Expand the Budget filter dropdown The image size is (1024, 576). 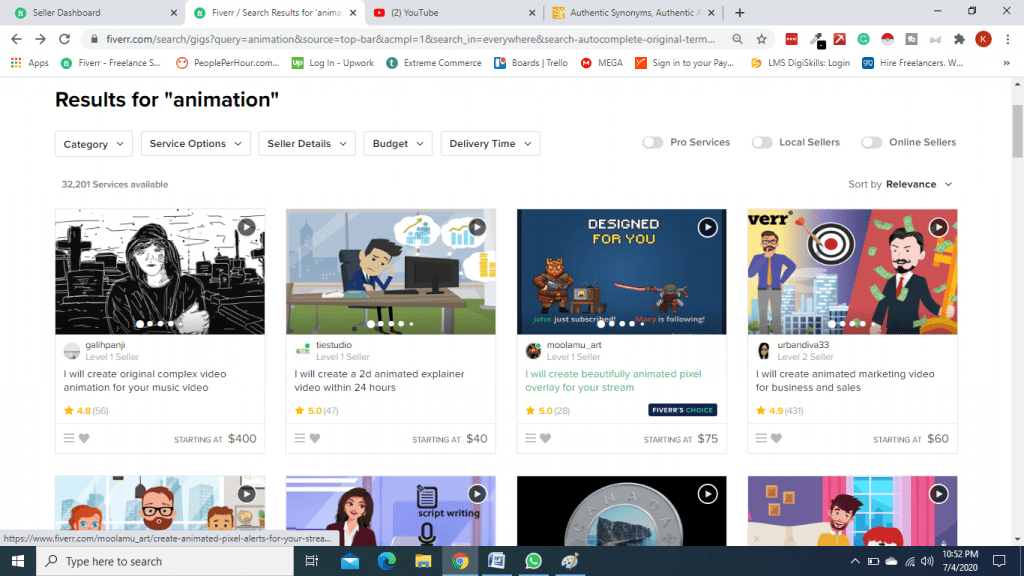[x=398, y=144]
